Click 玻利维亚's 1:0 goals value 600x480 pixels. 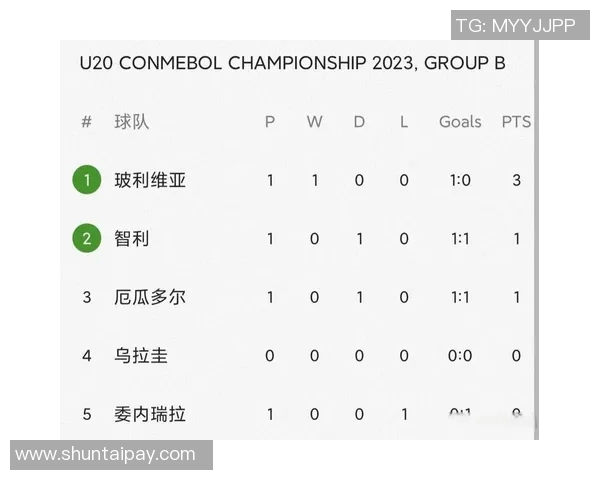[460, 181]
